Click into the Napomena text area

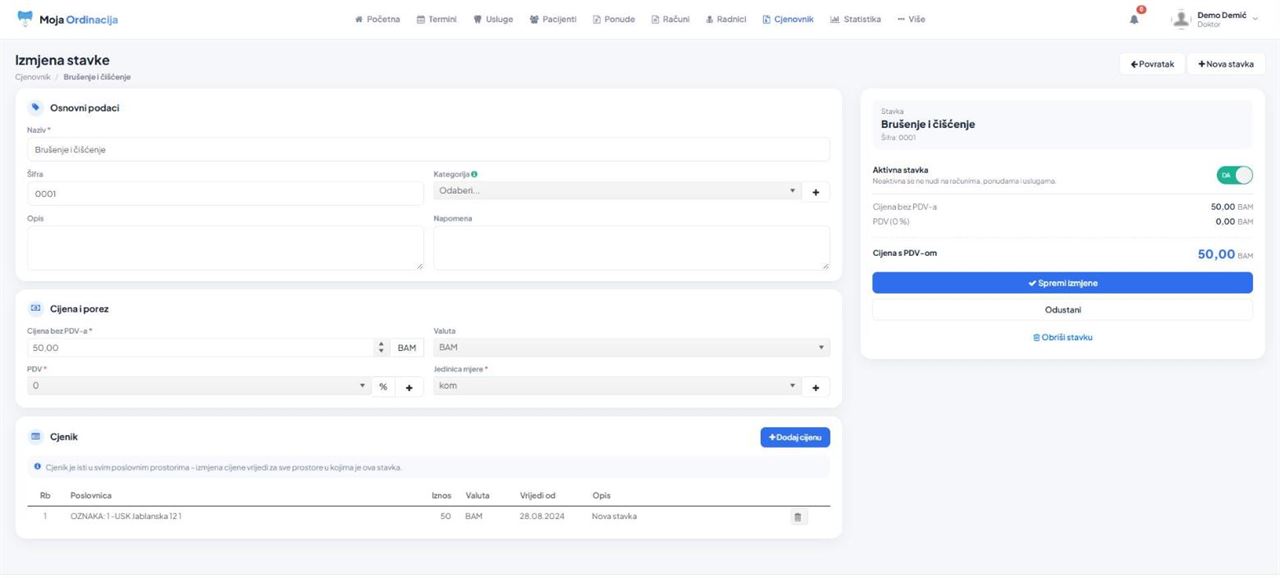pos(631,247)
